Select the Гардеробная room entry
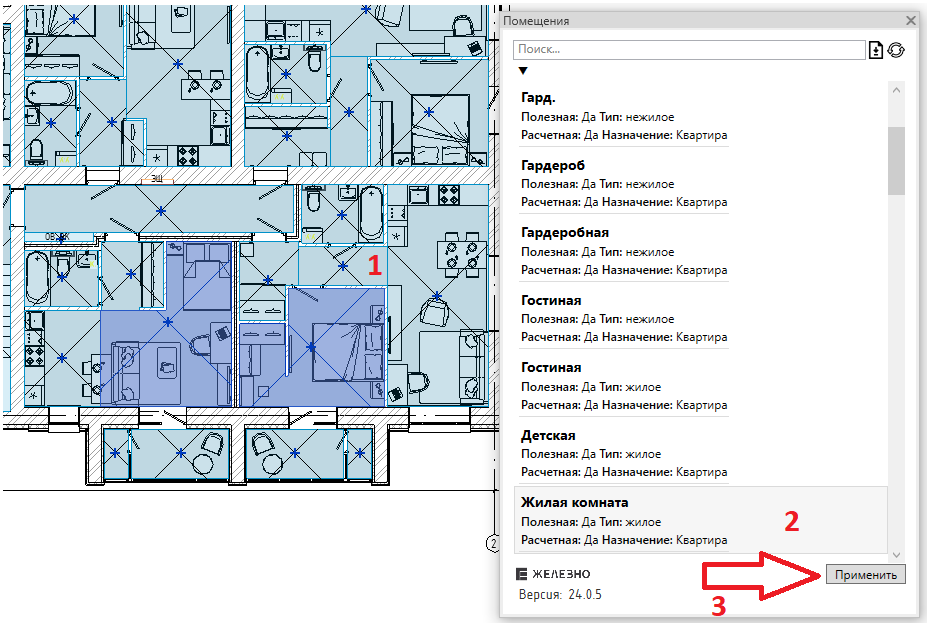927x625 pixels. pos(701,251)
